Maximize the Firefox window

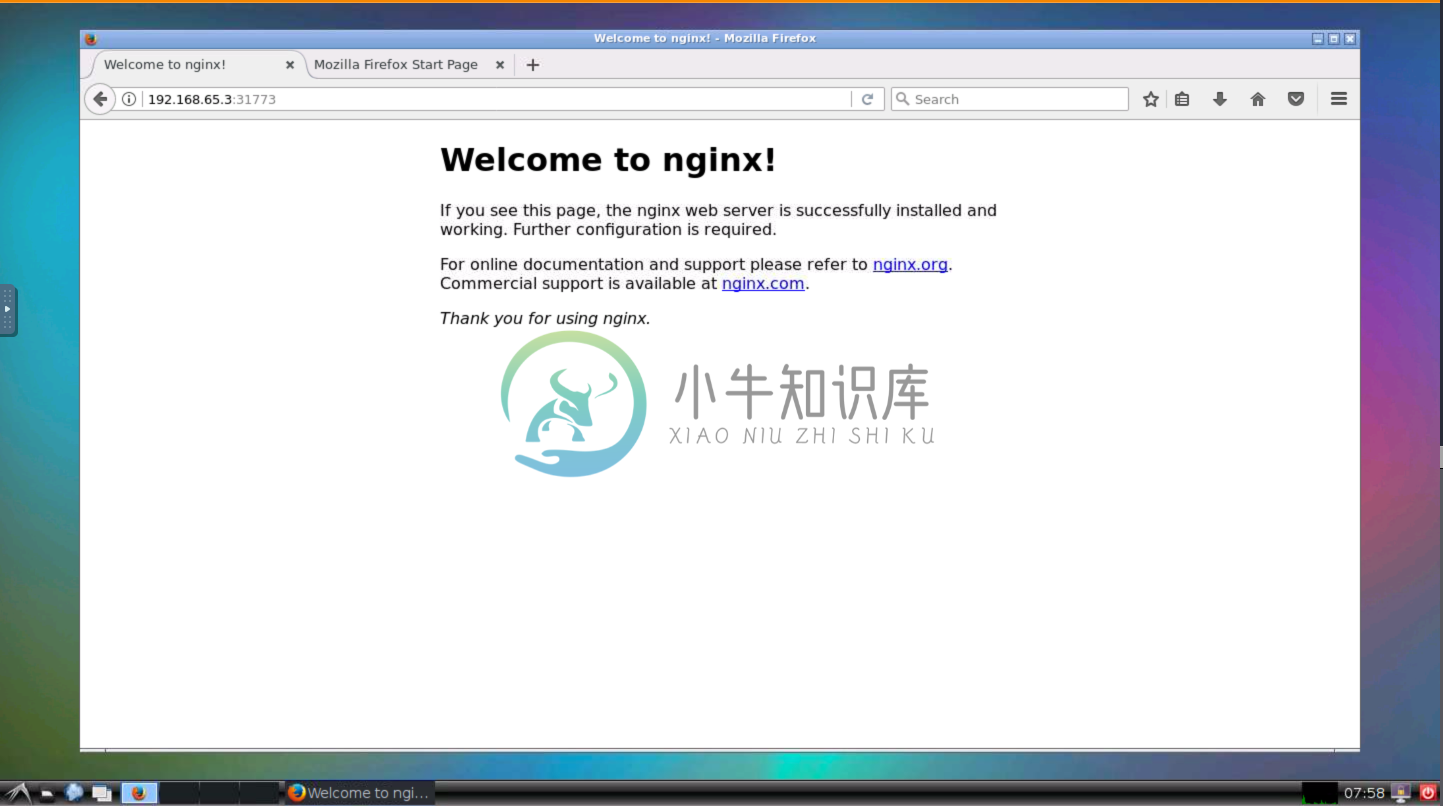[1334, 39]
